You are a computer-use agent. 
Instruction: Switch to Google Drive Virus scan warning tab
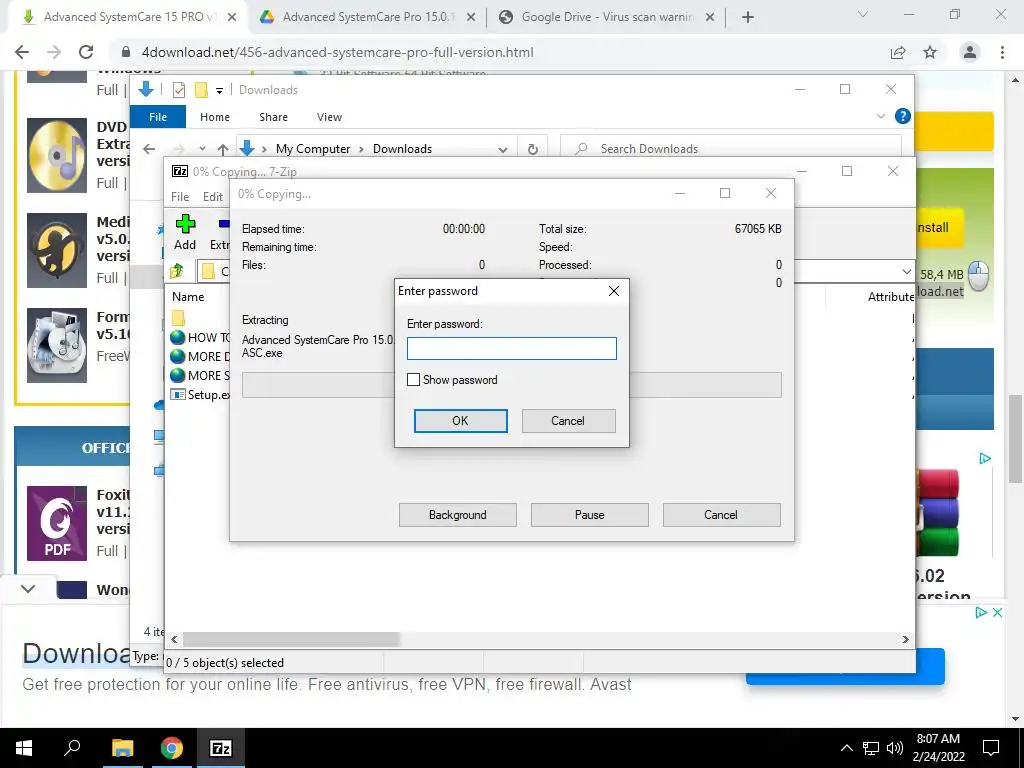click(607, 17)
